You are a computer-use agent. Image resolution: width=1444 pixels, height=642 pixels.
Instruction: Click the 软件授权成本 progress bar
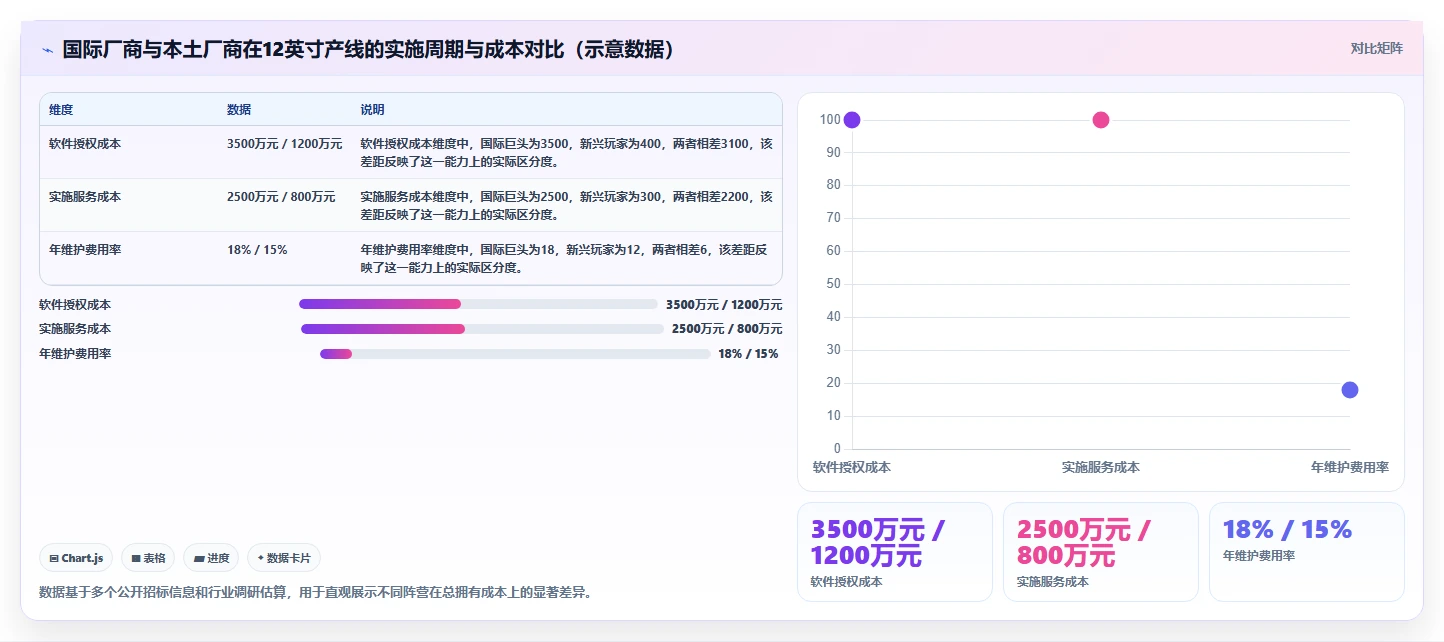pyautogui.click(x=478, y=304)
